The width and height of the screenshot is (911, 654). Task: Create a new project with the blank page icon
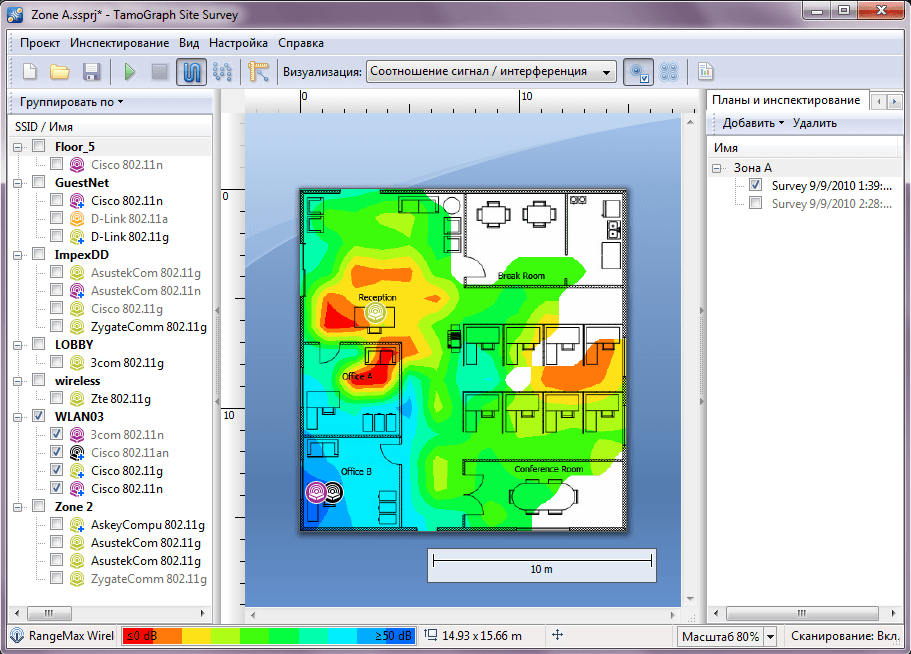pyautogui.click(x=29, y=72)
